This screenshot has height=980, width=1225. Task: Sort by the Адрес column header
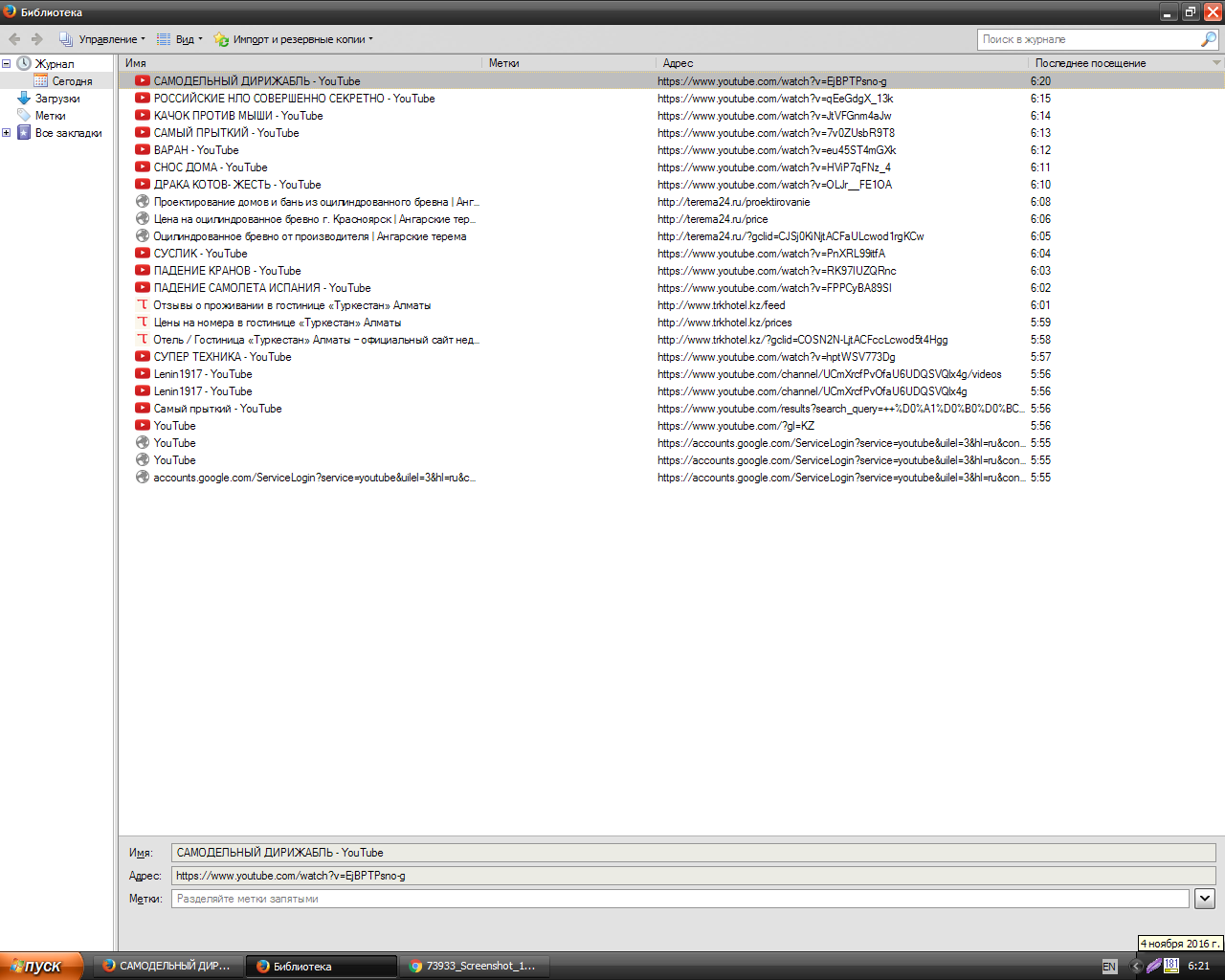[842, 63]
